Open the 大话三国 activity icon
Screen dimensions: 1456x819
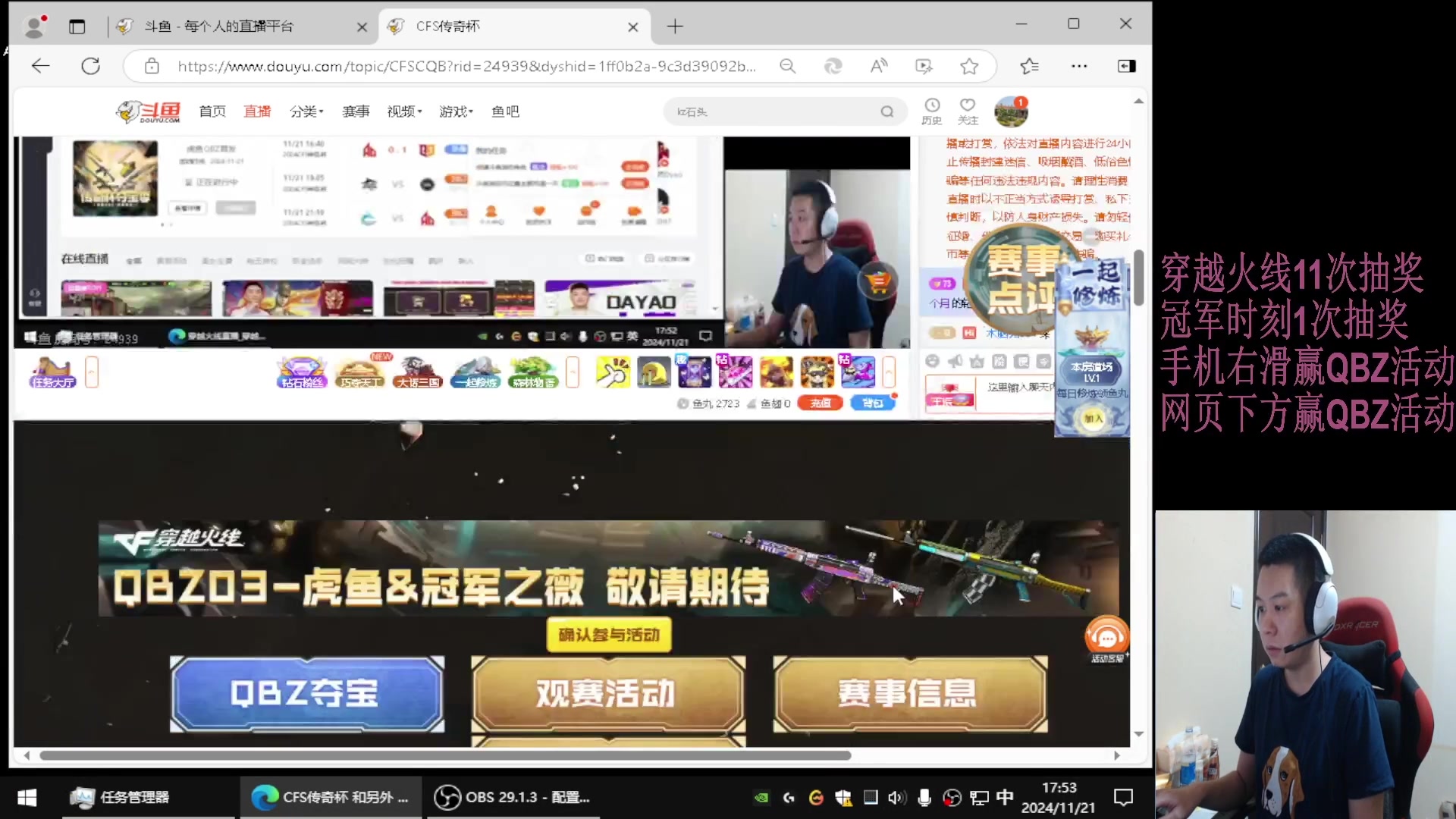[418, 372]
